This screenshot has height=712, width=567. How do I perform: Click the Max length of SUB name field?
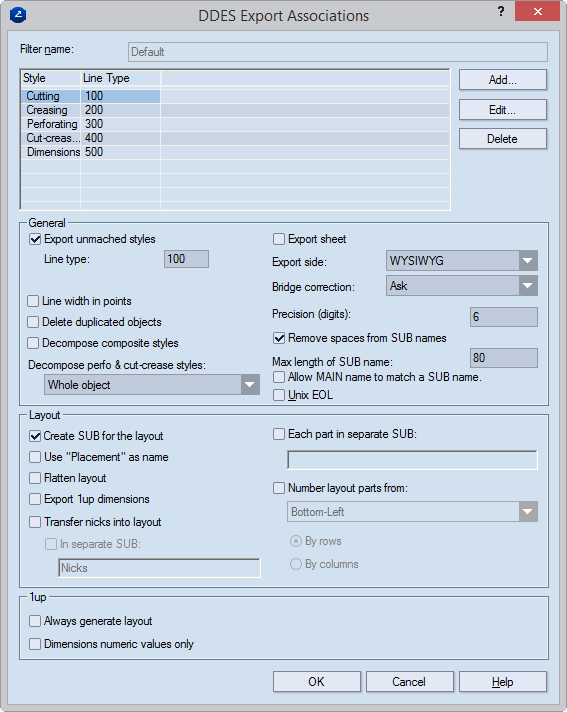point(504,358)
